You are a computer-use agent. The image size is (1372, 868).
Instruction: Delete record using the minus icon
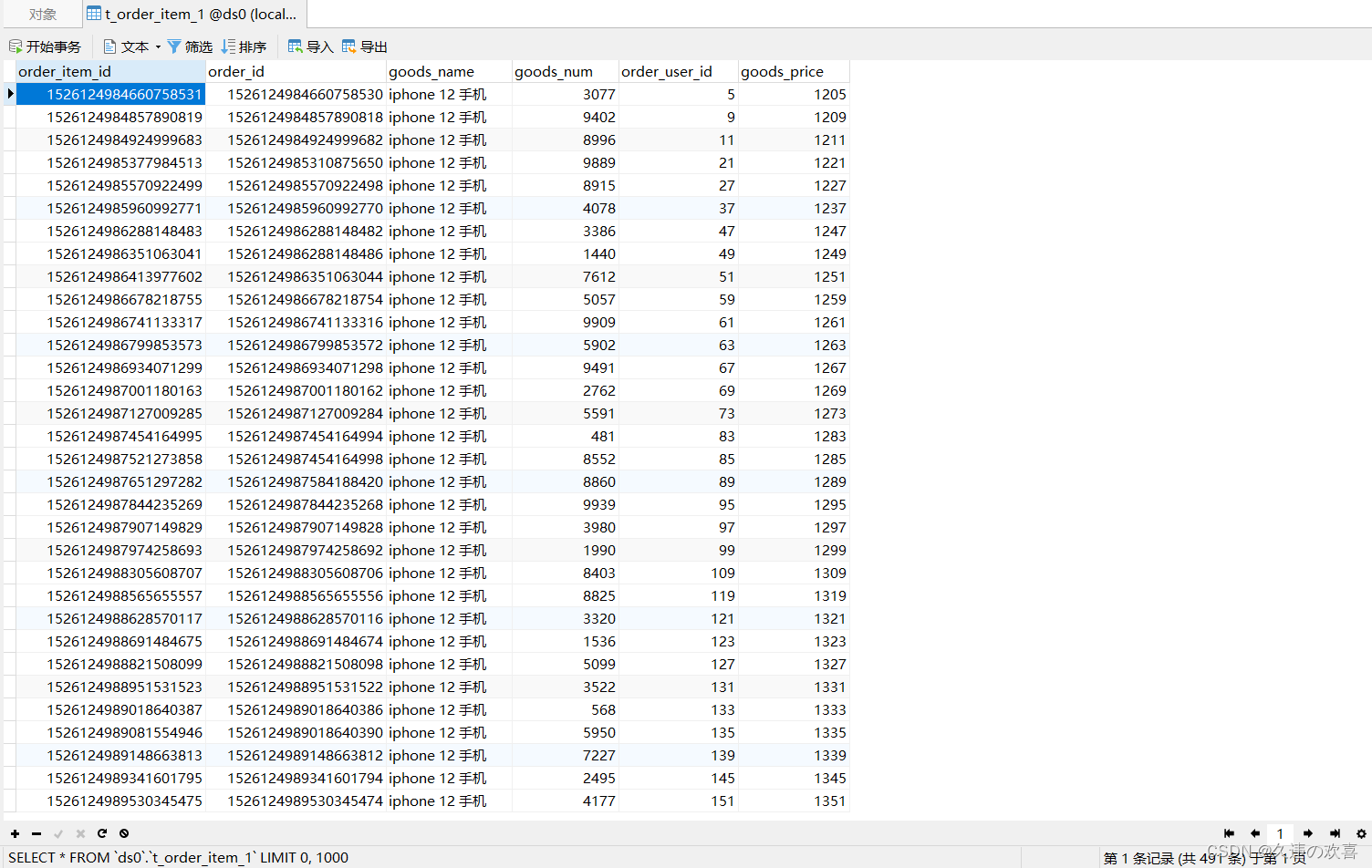(x=36, y=833)
